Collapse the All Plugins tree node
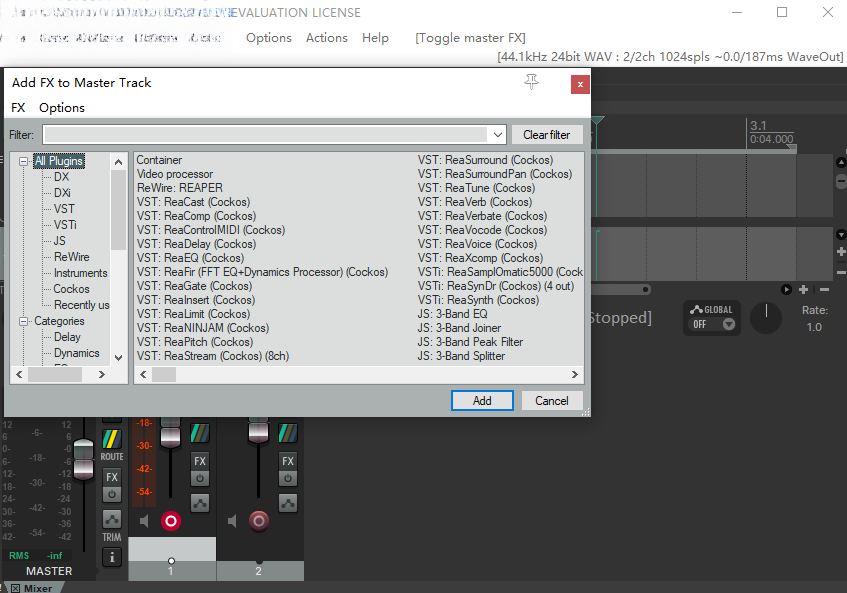Viewport: 847px width, 593px height. click(23, 161)
